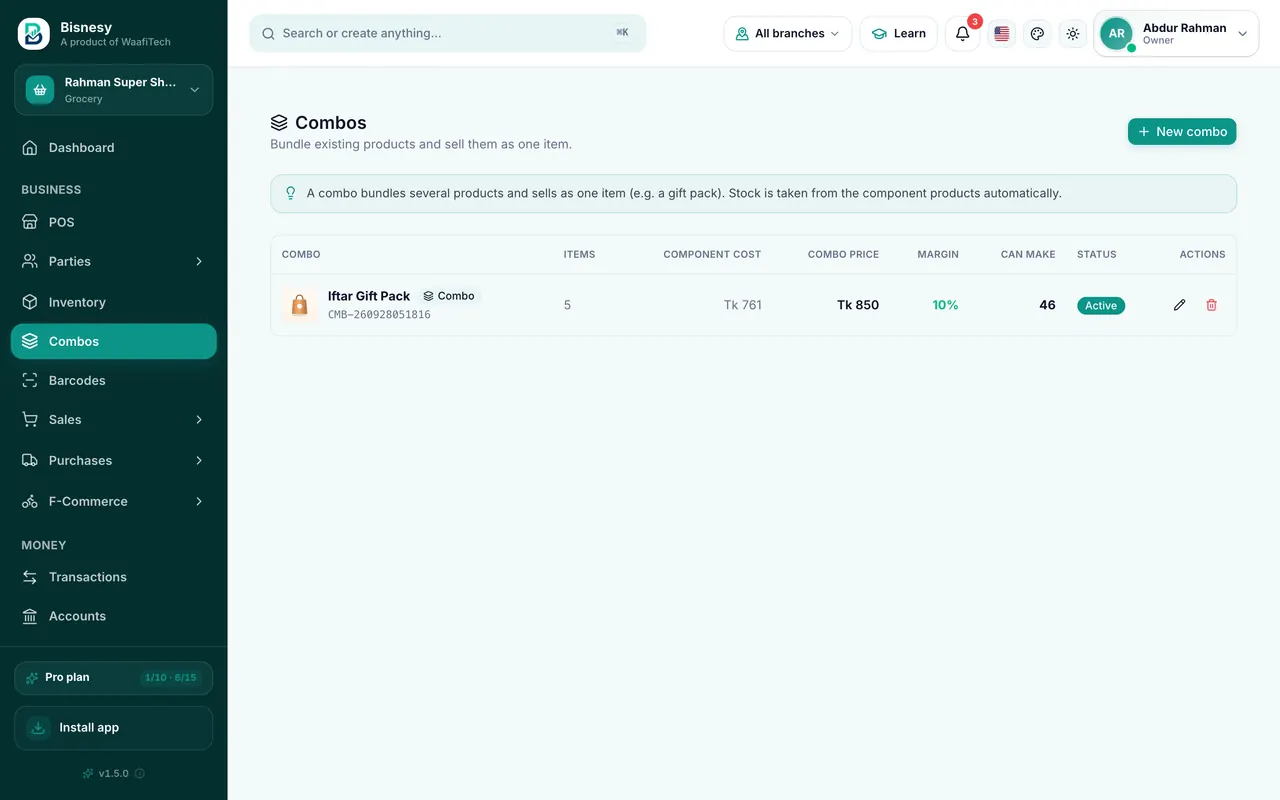Image resolution: width=1280 pixels, height=800 pixels.
Task: Expand the Sales submenu
Action: click(114, 420)
